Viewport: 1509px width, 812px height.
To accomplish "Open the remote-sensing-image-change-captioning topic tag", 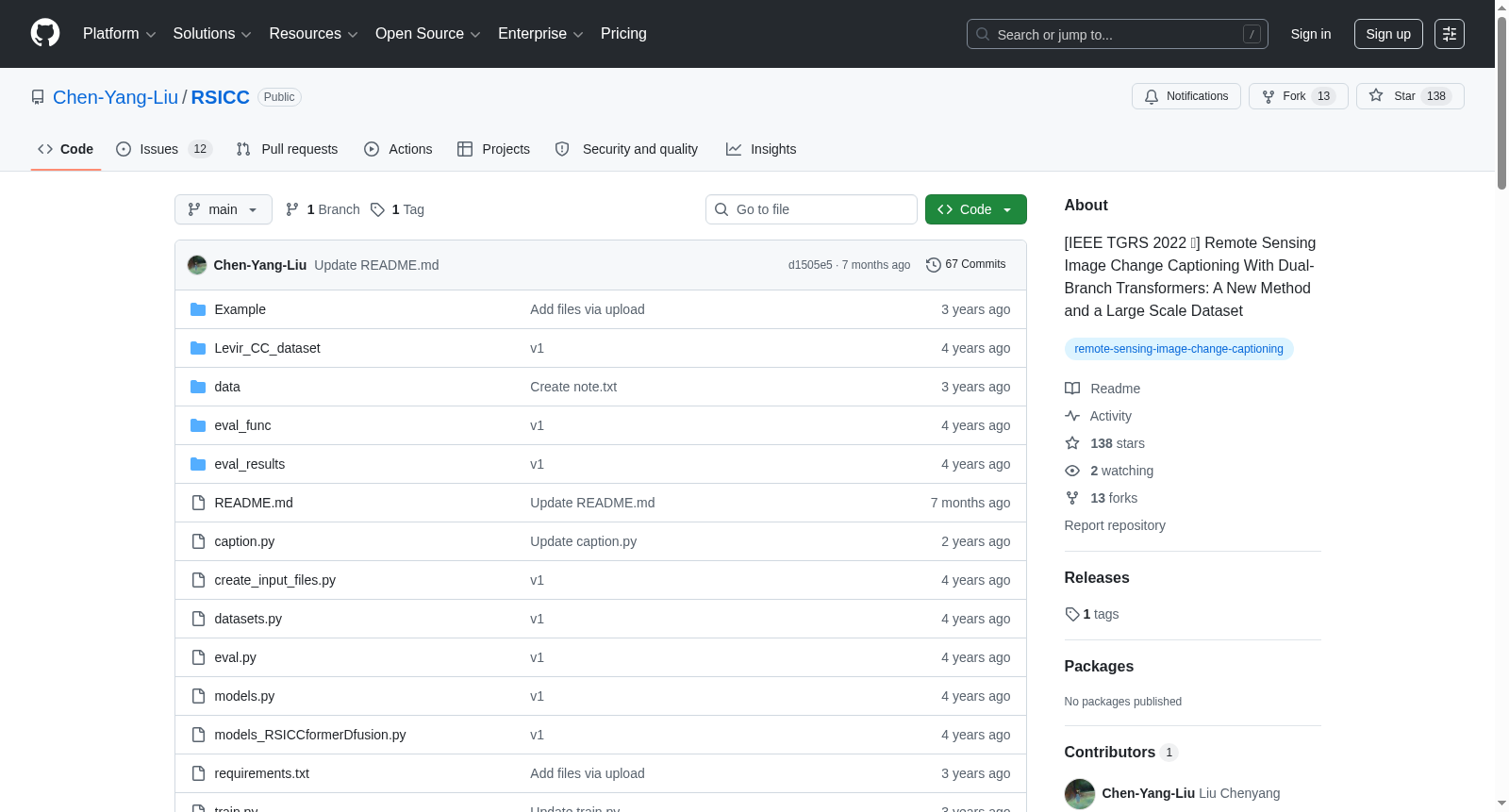I will point(1179,349).
